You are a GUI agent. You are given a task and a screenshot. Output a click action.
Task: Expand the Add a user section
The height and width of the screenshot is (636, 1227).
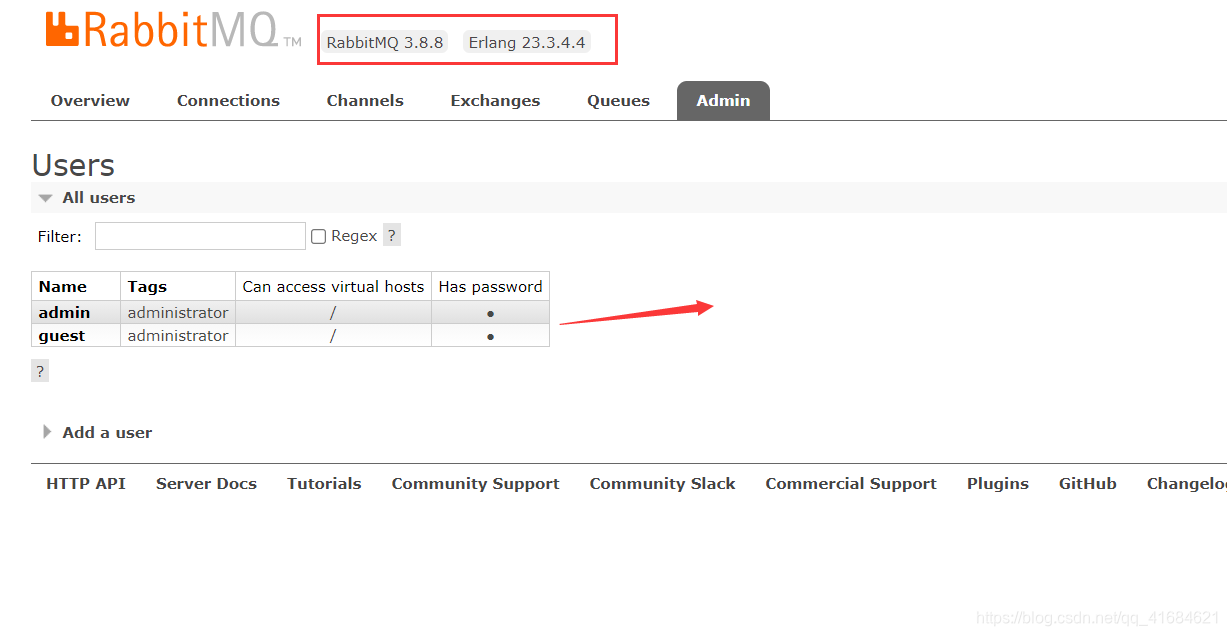point(97,432)
